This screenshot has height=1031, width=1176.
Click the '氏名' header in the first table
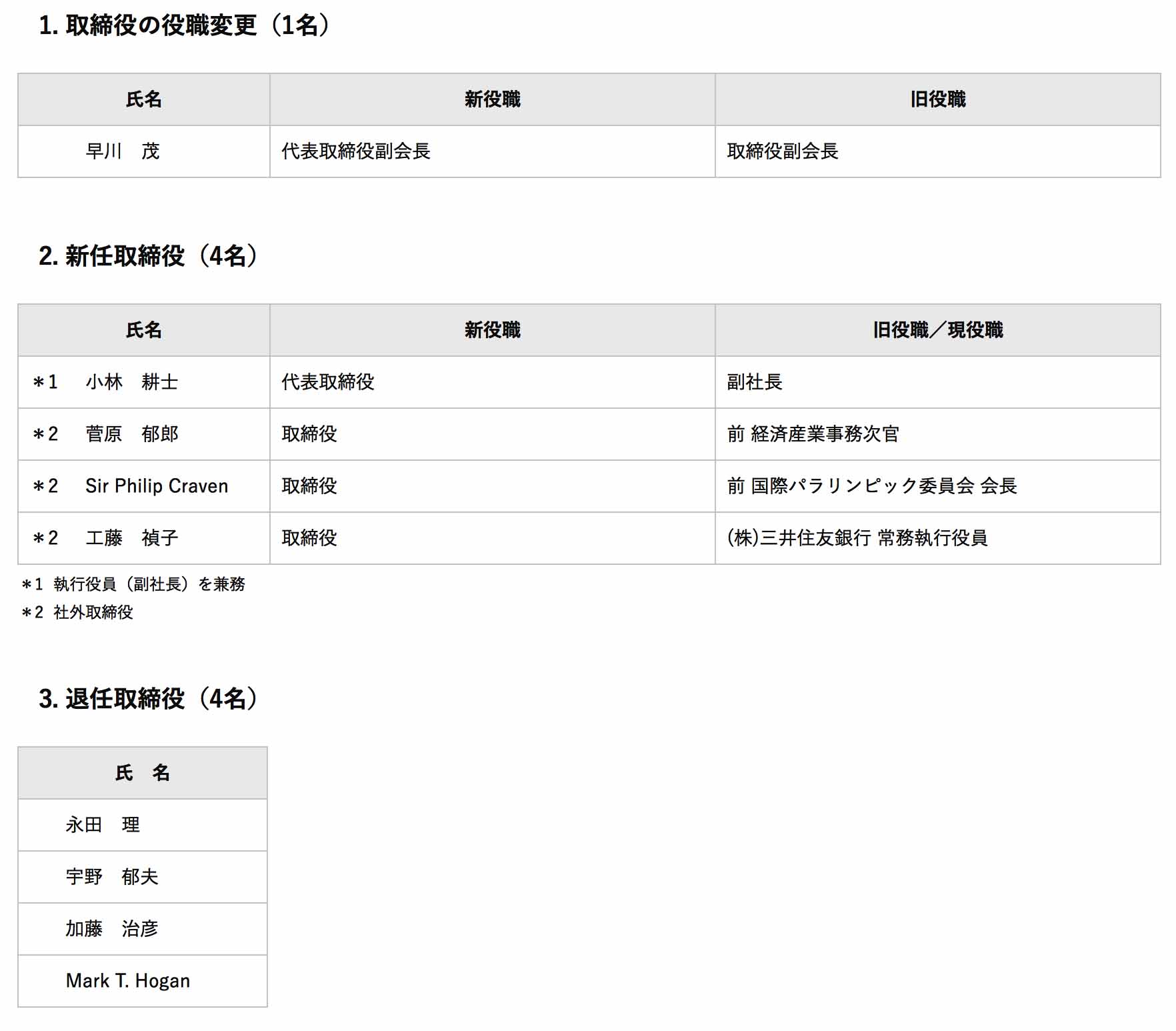[144, 99]
